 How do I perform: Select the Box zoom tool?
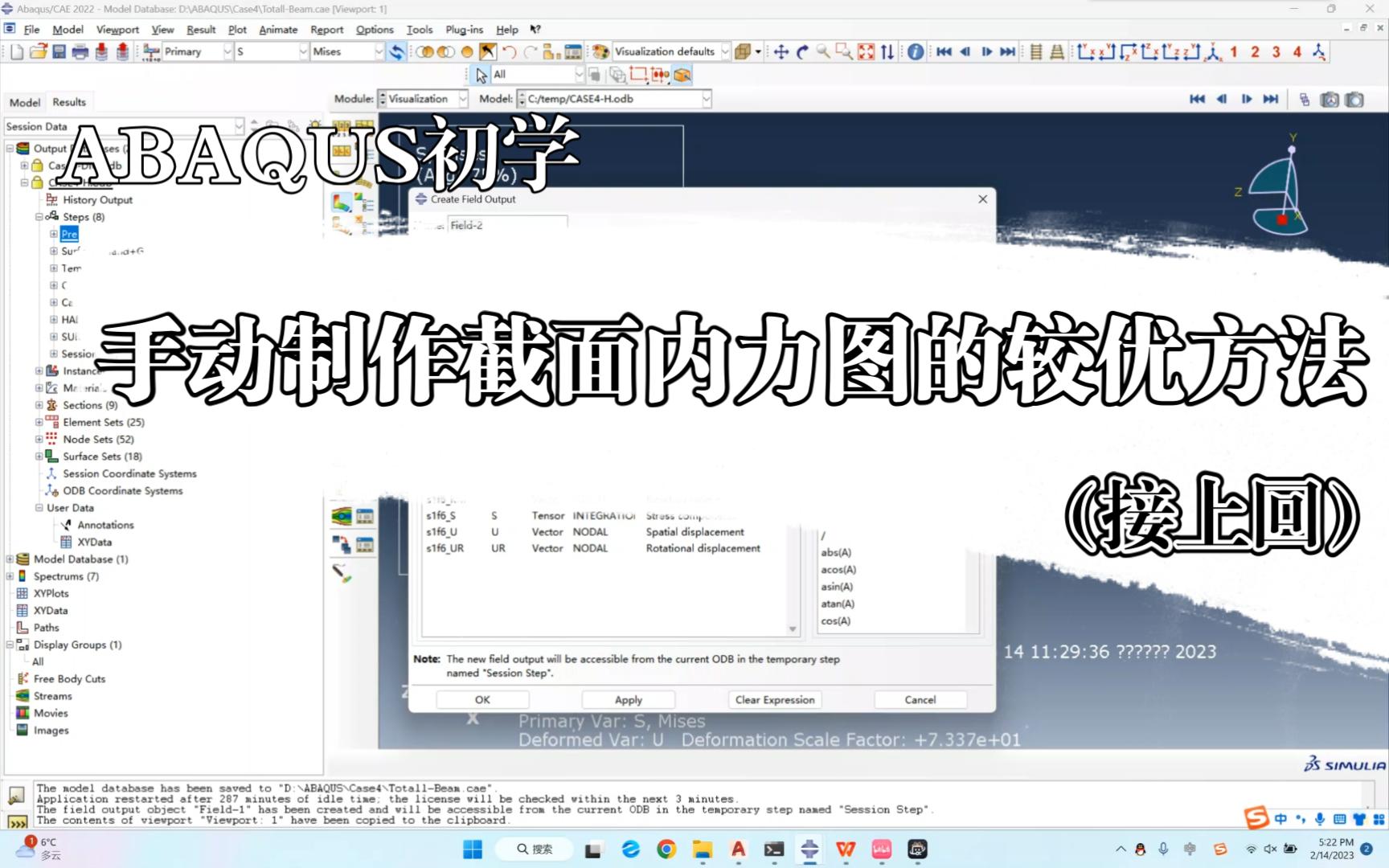point(844,51)
